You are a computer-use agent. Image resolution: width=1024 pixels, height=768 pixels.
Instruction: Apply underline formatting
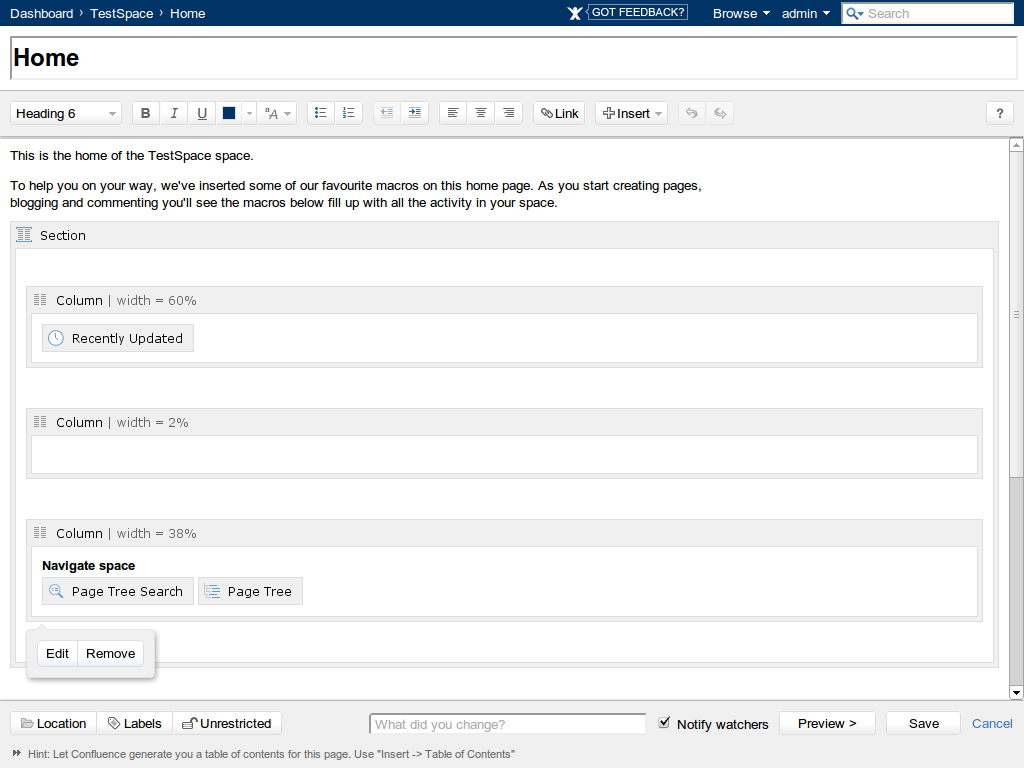click(x=202, y=113)
